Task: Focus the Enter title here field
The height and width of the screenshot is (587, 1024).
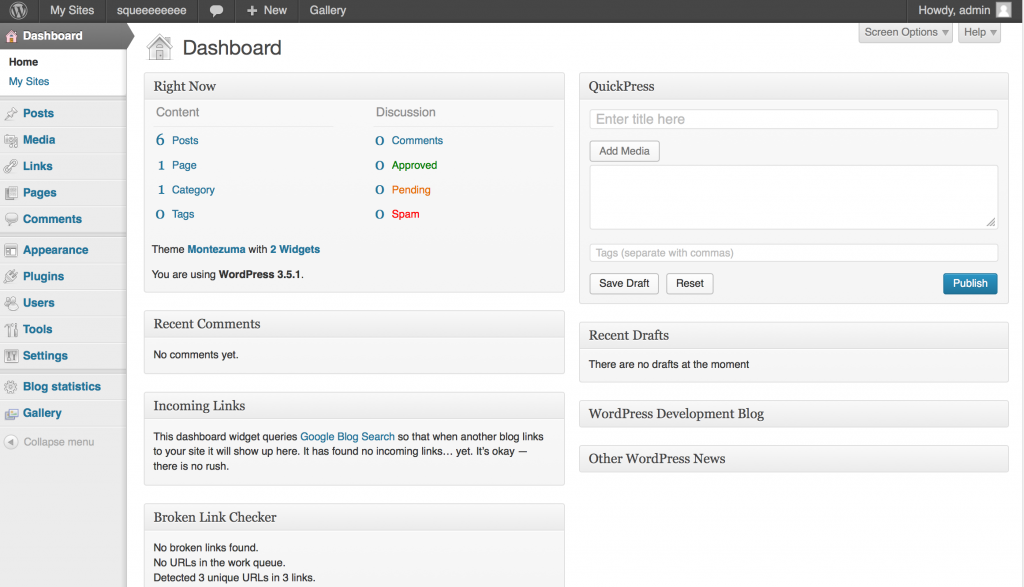Action: click(793, 119)
